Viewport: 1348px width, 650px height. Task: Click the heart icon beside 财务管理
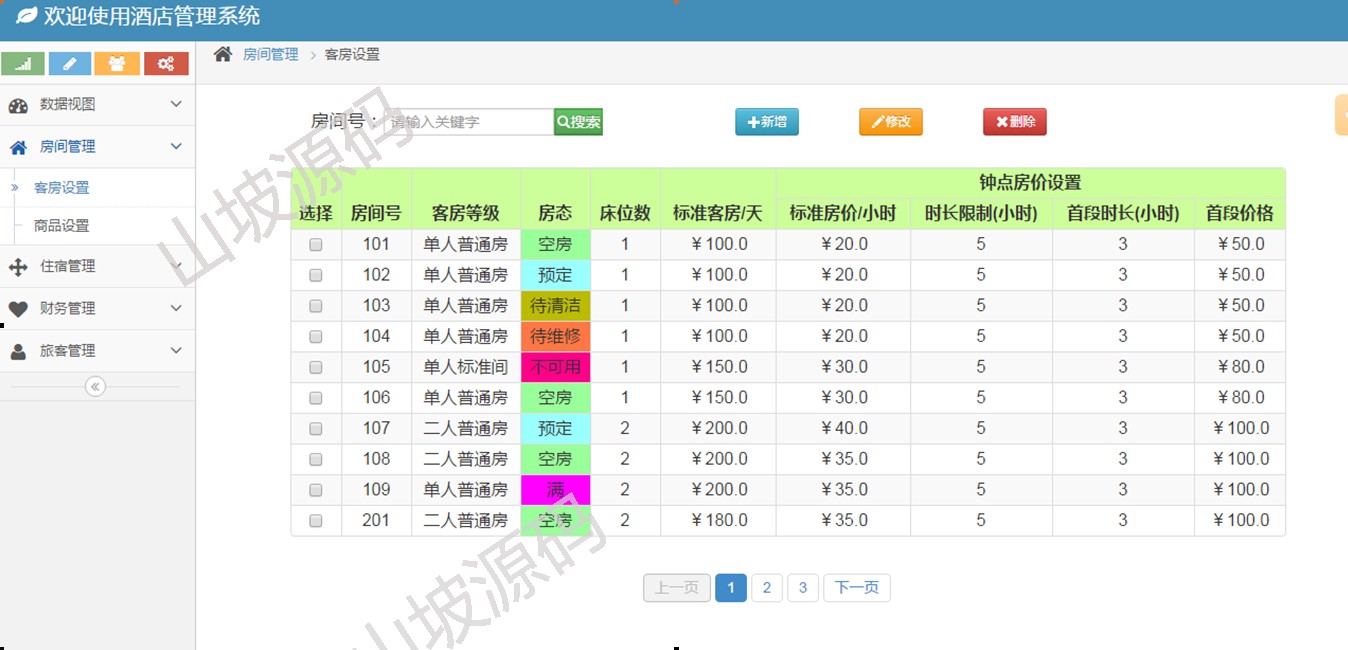click(x=18, y=309)
